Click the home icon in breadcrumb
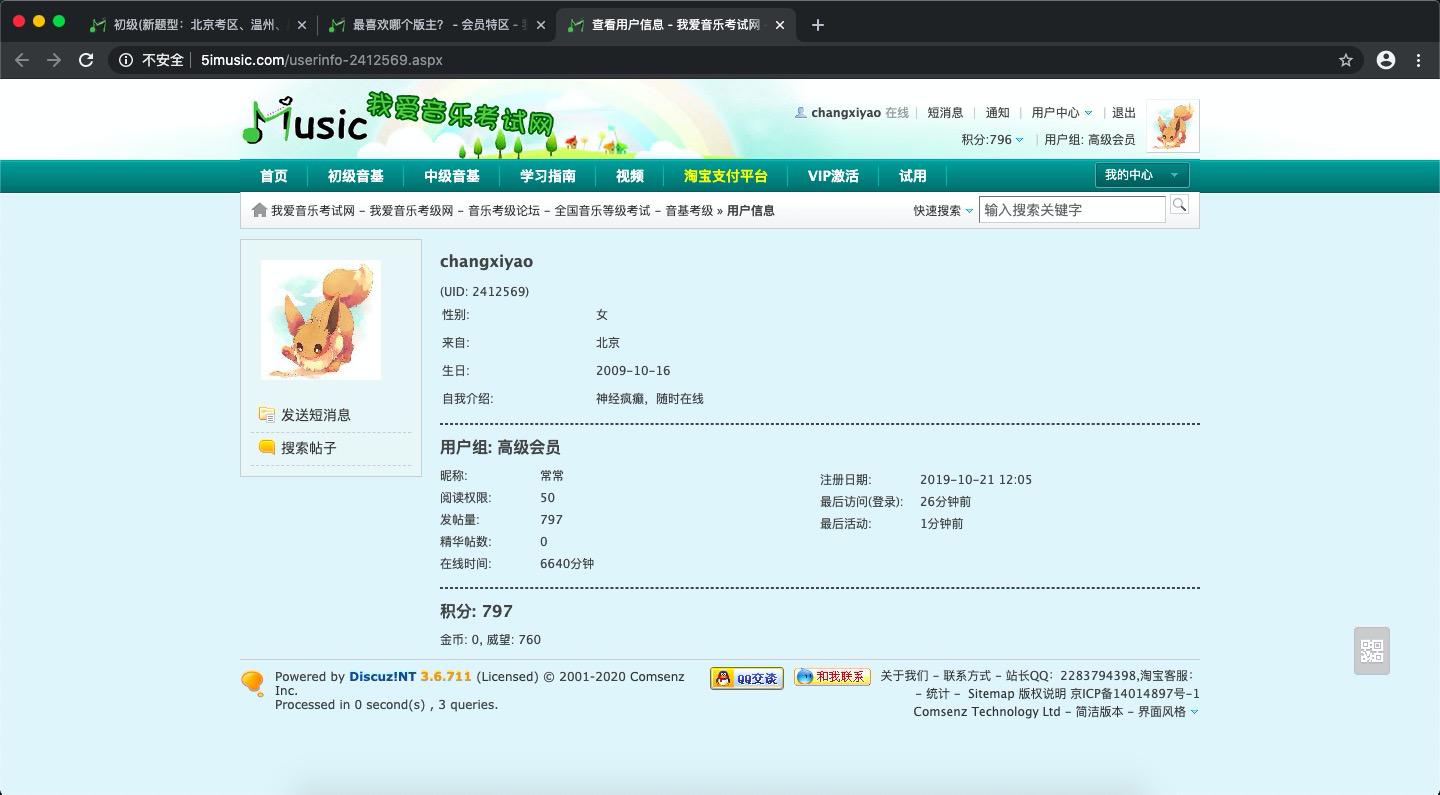 [x=259, y=210]
